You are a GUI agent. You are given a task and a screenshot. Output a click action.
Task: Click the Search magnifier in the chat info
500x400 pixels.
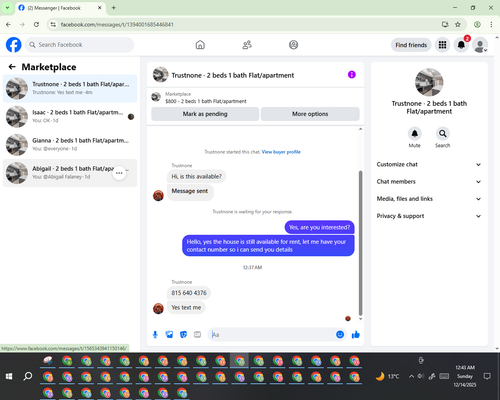point(443,134)
